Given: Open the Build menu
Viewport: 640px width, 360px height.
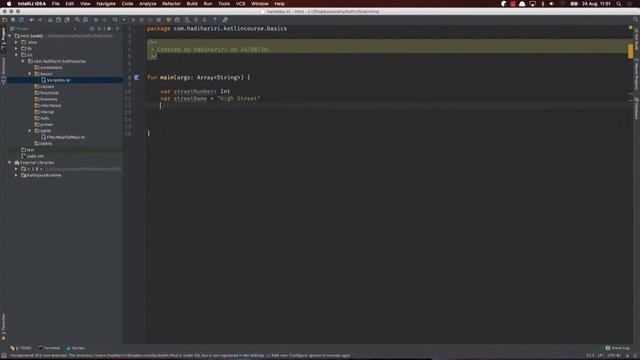Looking at the screenshot, I should [192, 4].
